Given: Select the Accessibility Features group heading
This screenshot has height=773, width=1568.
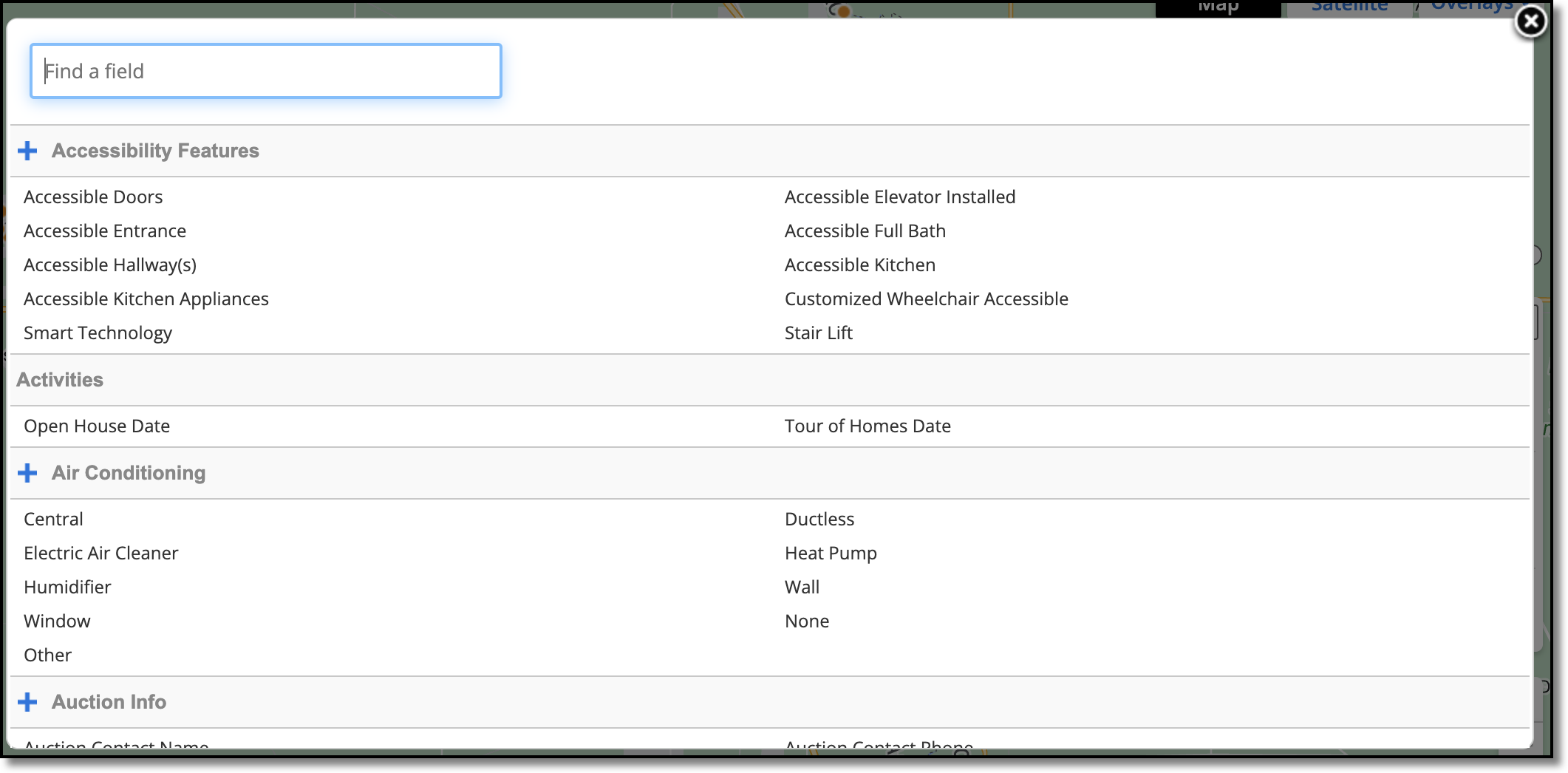Looking at the screenshot, I should (155, 151).
